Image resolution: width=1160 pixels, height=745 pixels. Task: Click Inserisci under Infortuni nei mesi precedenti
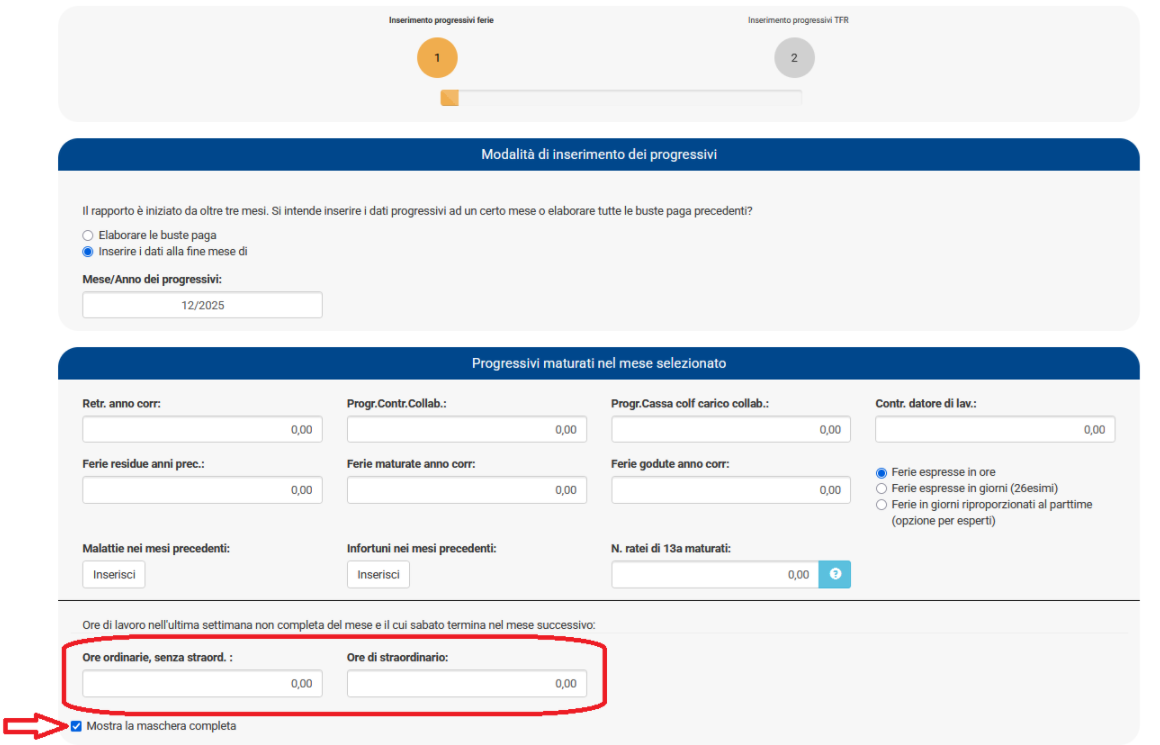(x=378, y=574)
